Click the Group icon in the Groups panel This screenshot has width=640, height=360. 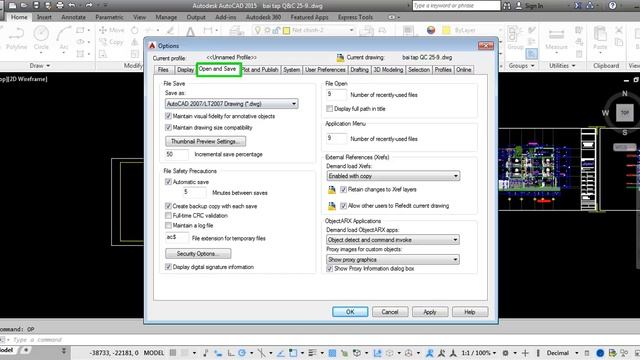(x=515, y=38)
